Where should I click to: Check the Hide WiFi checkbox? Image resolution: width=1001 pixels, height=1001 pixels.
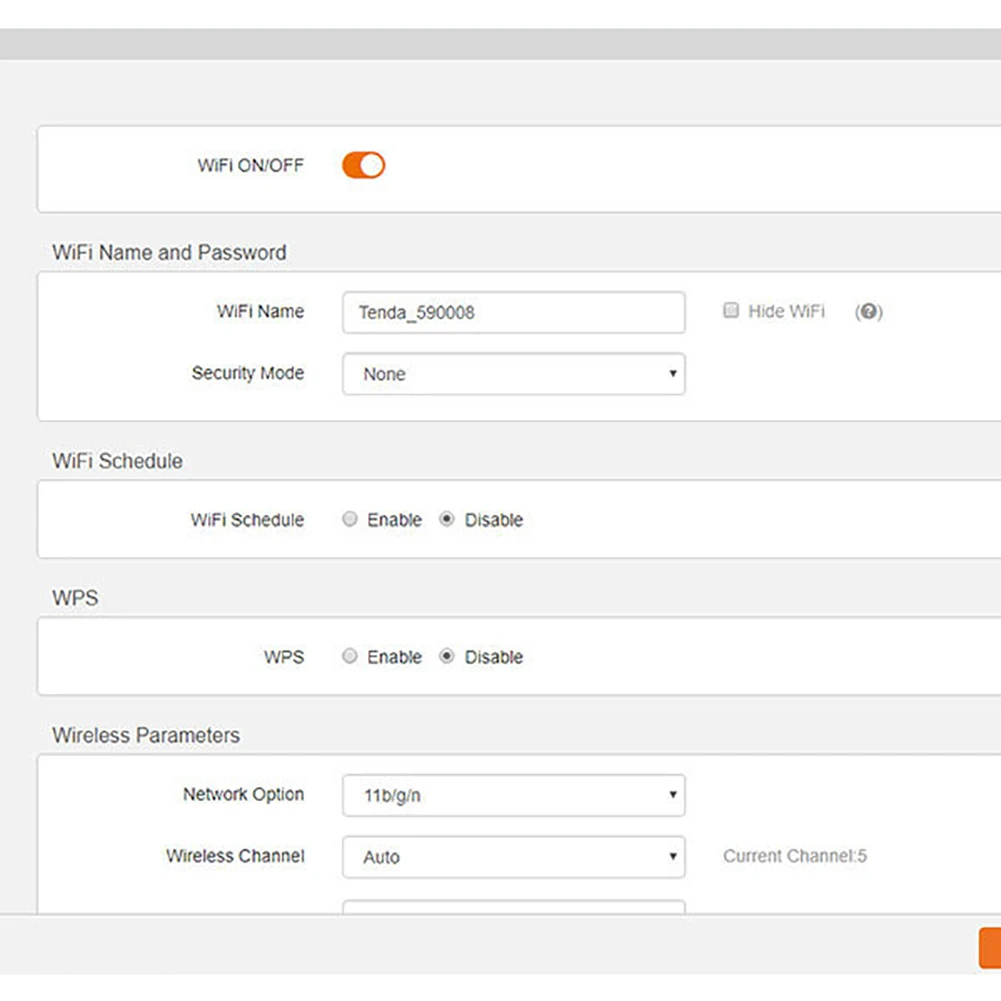(730, 310)
